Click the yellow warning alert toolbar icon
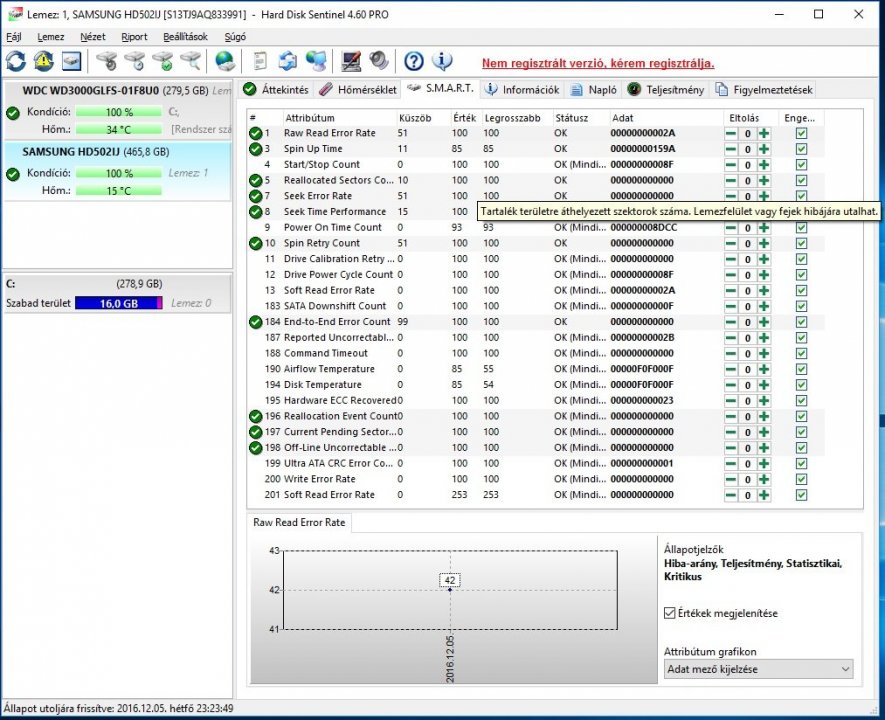Screen dimensions: 885x720 click(43, 62)
